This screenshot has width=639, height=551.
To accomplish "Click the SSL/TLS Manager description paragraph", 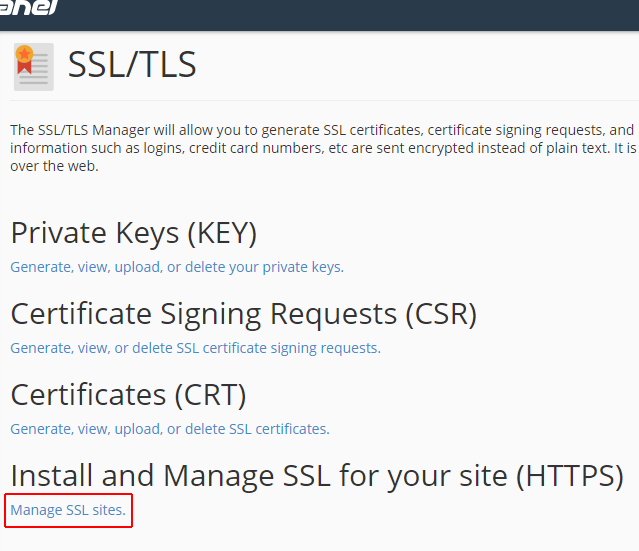I will click(324, 148).
